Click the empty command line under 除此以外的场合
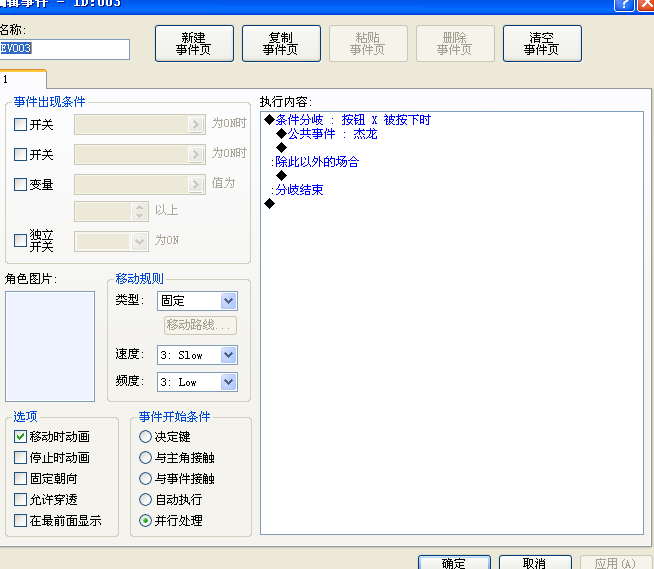Viewport: 654px width, 569px height. coord(282,175)
